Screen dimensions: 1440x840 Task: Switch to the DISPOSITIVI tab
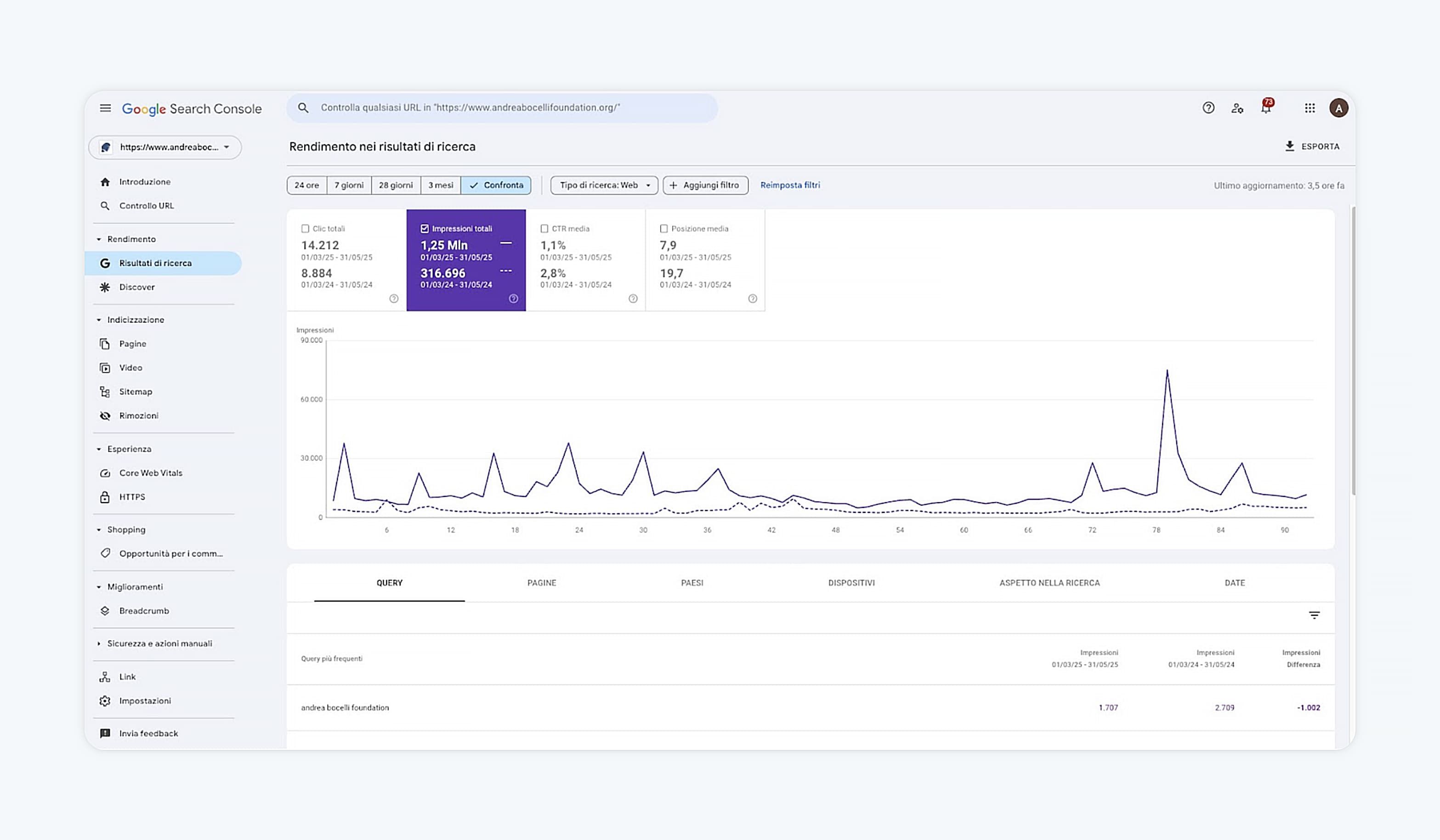click(851, 583)
